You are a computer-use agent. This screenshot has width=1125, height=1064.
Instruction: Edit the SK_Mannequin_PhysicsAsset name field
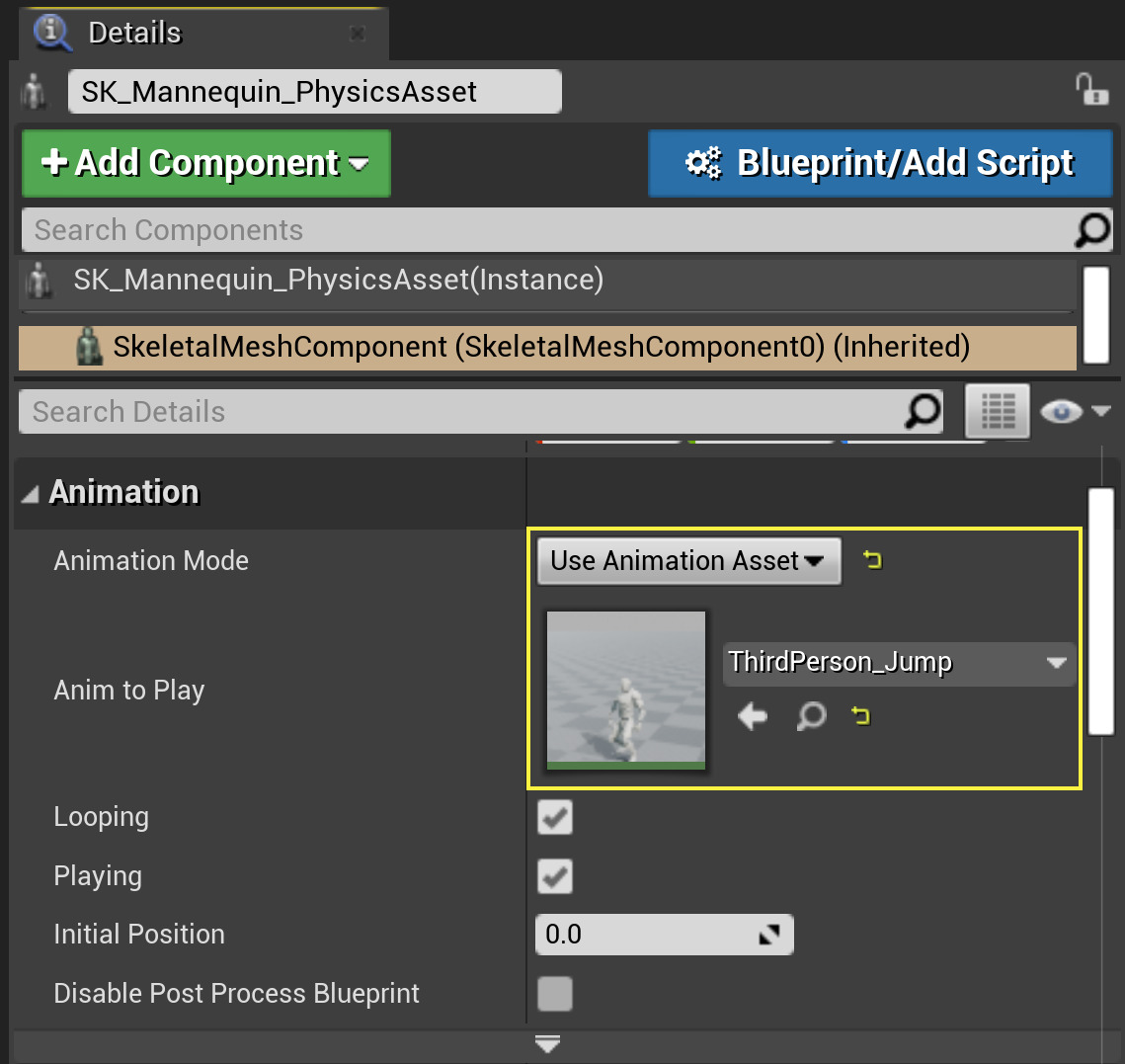315,91
